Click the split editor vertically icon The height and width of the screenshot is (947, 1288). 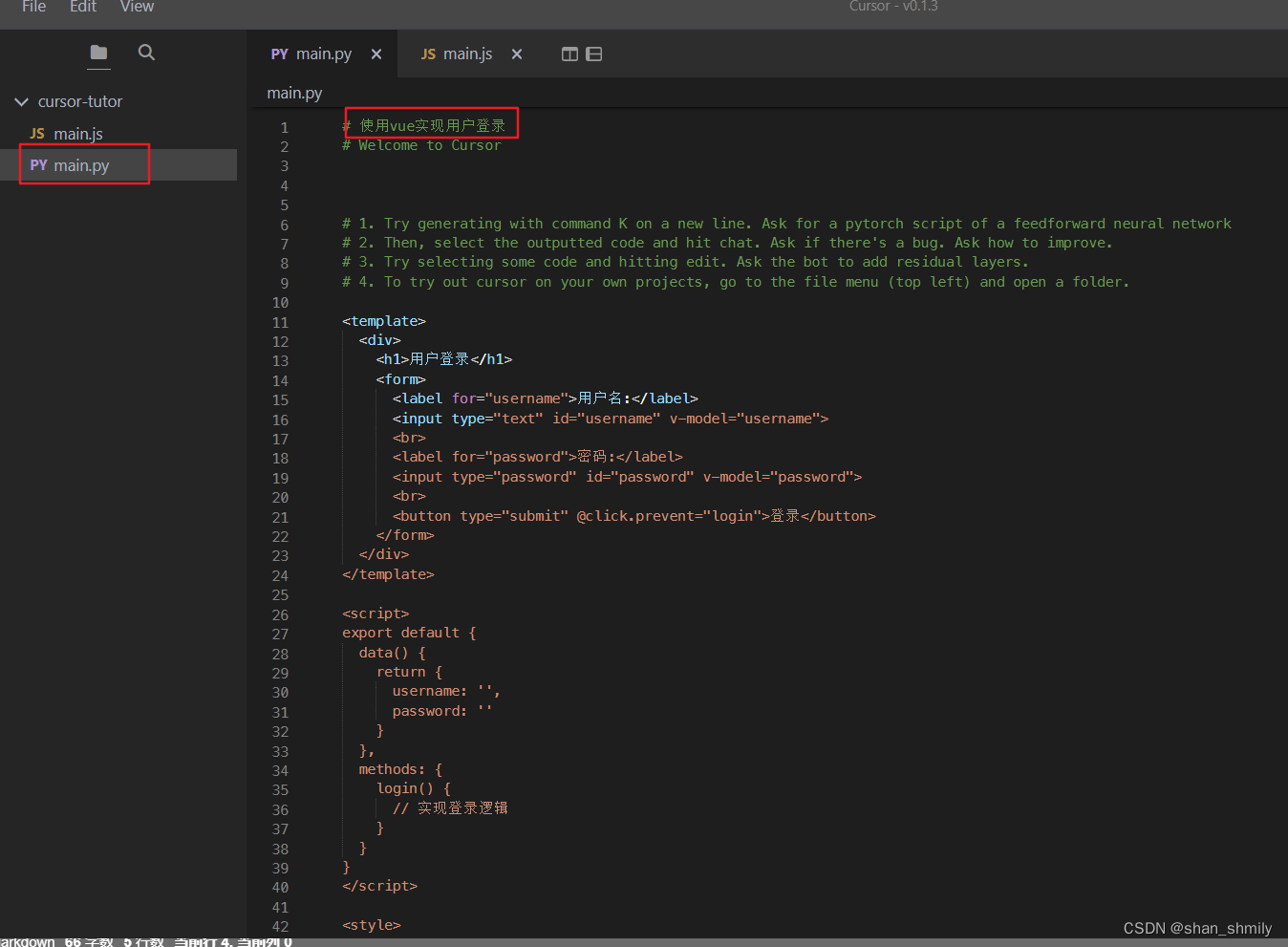coord(569,54)
